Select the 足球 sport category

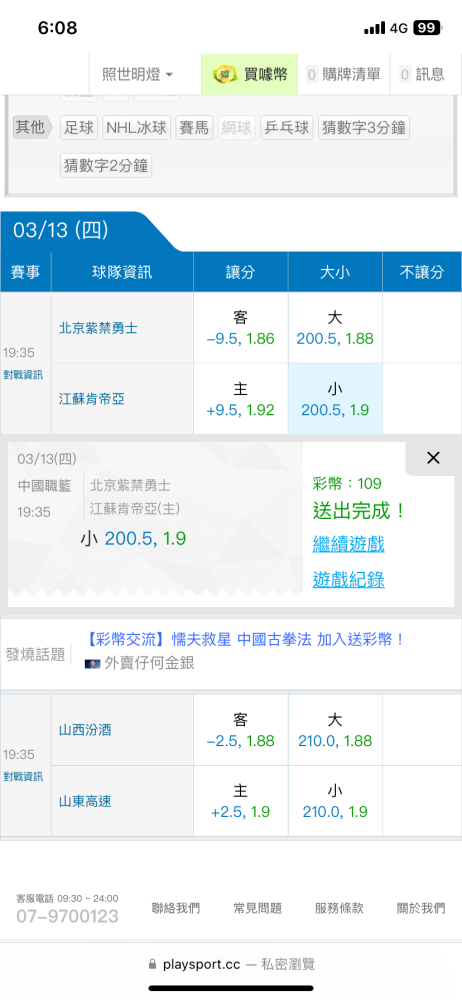[79, 128]
